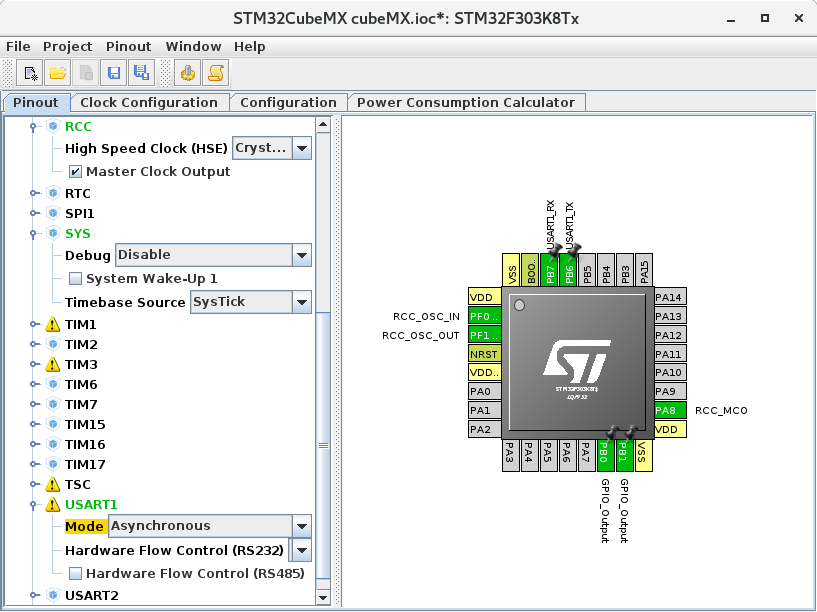The width and height of the screenshot is (817, 612).
Task: Click the Save As toolbar icon
Action: pyautogui.click(x=141, y=72)
